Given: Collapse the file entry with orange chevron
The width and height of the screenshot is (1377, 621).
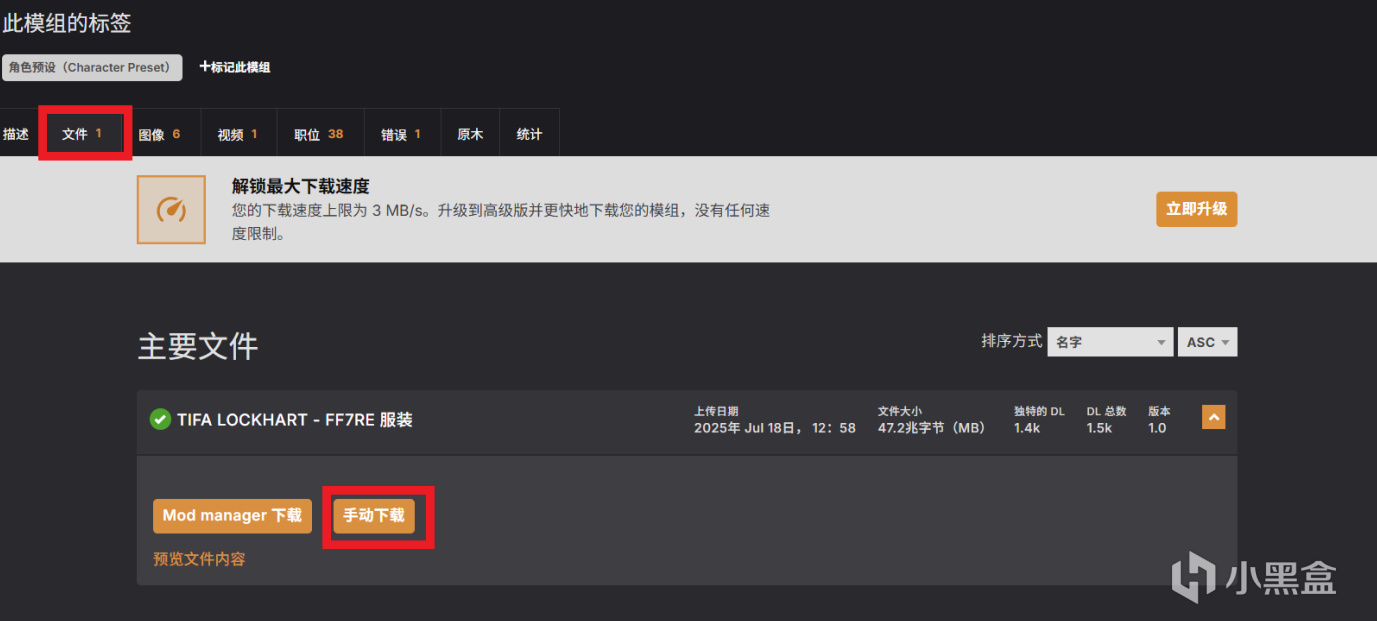Looking at the screenshot, I should pos(1213,418).
